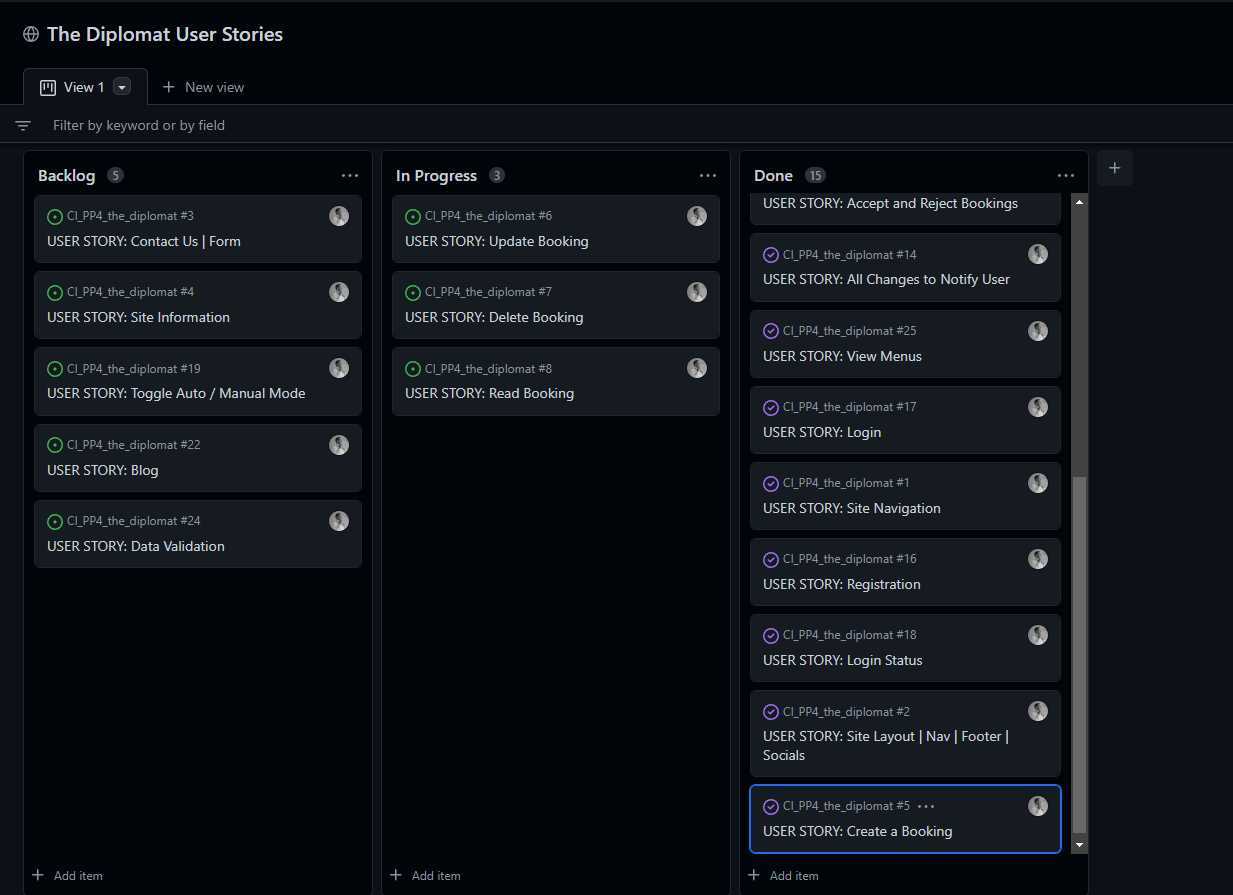Image resolution: width=1233 pixels, height=895 pixels.
Task: Click the In Progress column heading
Action: pyautogui.click(x=436, y=175)
